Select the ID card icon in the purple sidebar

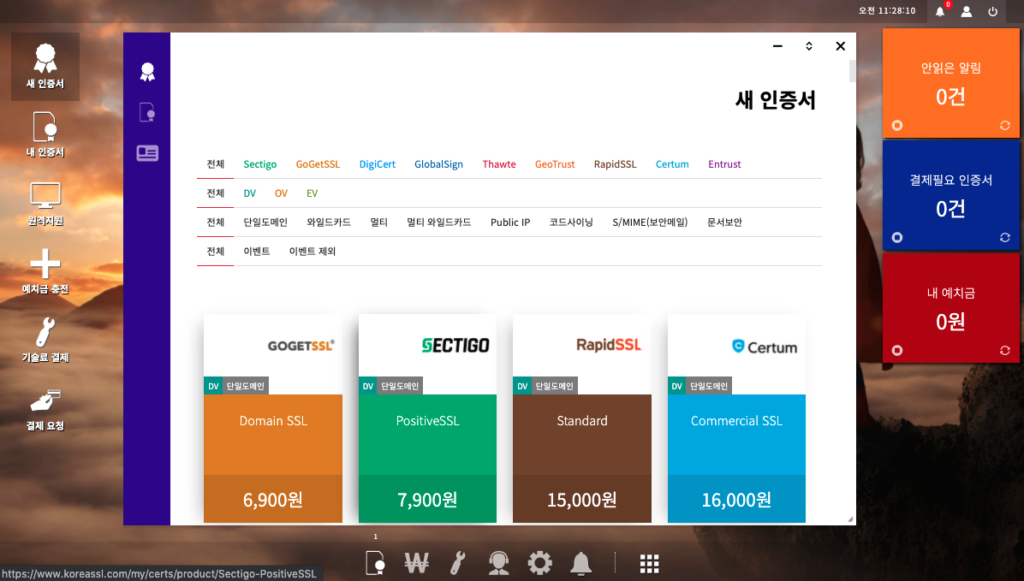pos(148,153)
